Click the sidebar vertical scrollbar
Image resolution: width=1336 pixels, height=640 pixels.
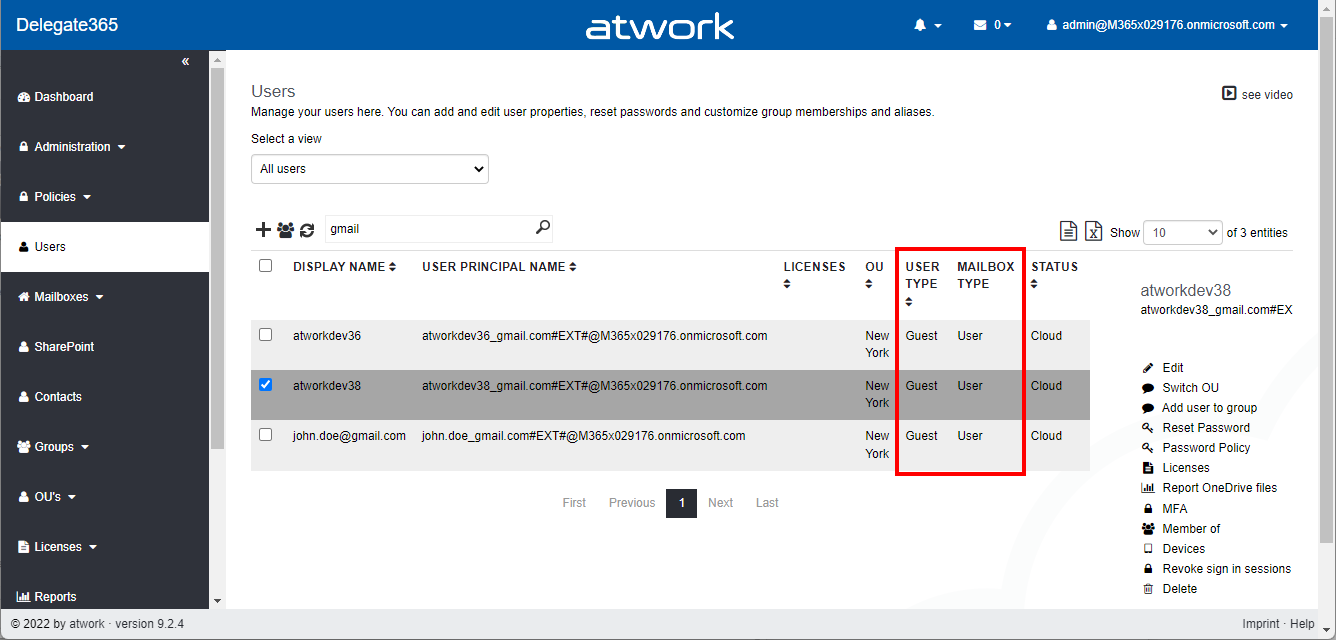[x=217, y=300]
